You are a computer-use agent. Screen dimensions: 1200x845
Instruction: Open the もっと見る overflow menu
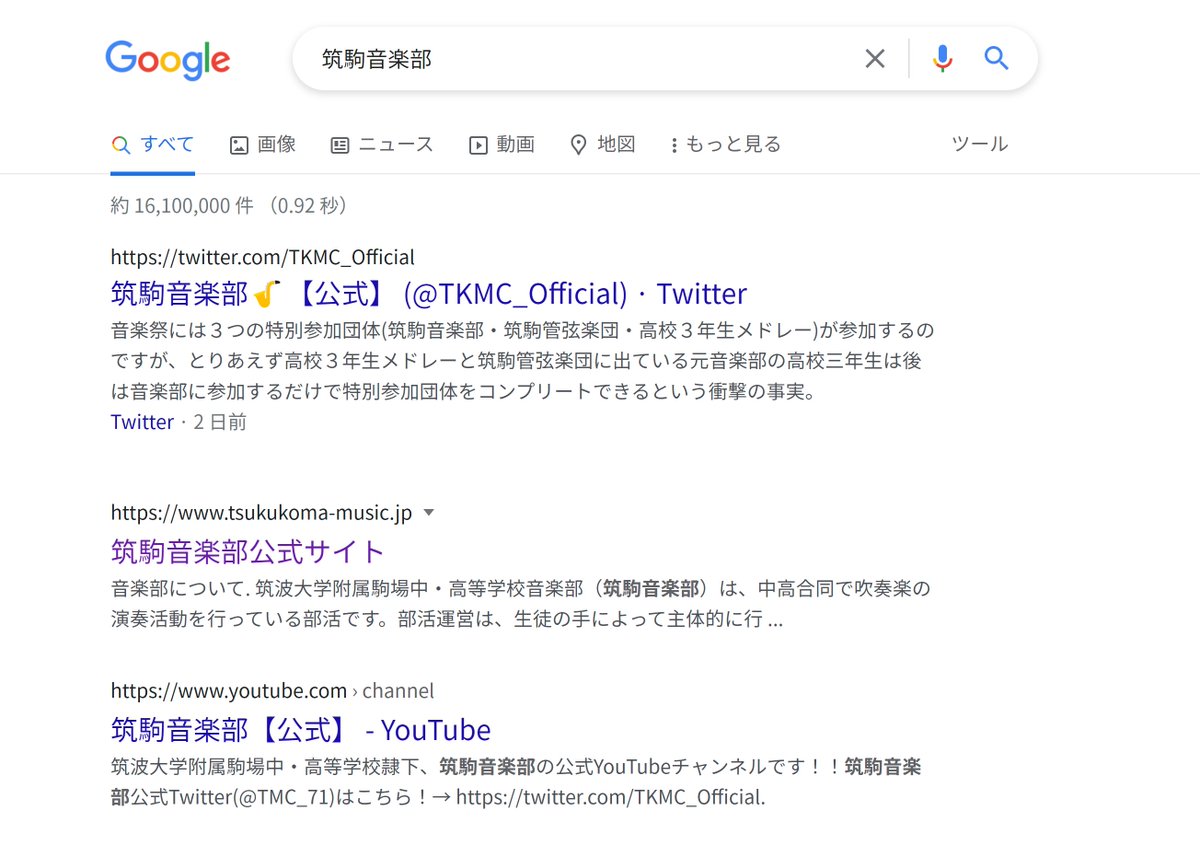tap(725, 144)
